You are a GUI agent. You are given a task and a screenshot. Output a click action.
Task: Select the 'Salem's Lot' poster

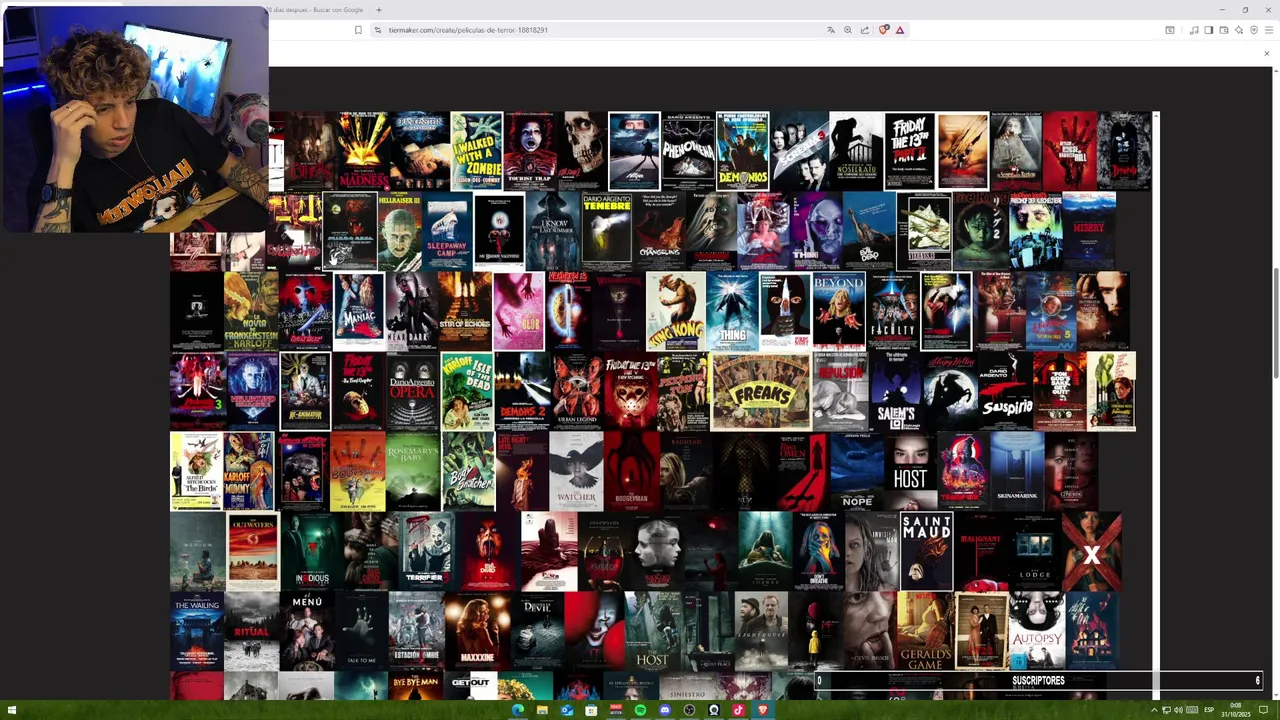(x=896, y=391)
